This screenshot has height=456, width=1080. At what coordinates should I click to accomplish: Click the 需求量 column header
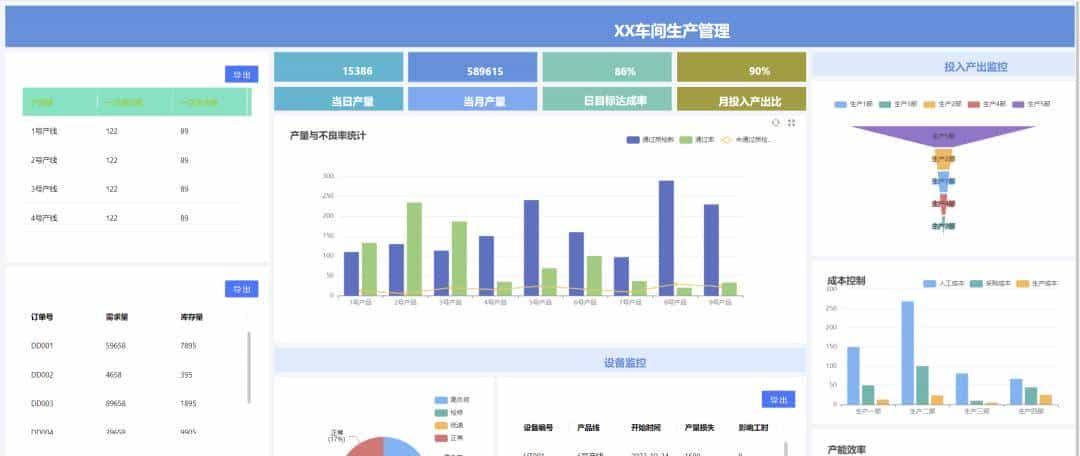point(116,318)
